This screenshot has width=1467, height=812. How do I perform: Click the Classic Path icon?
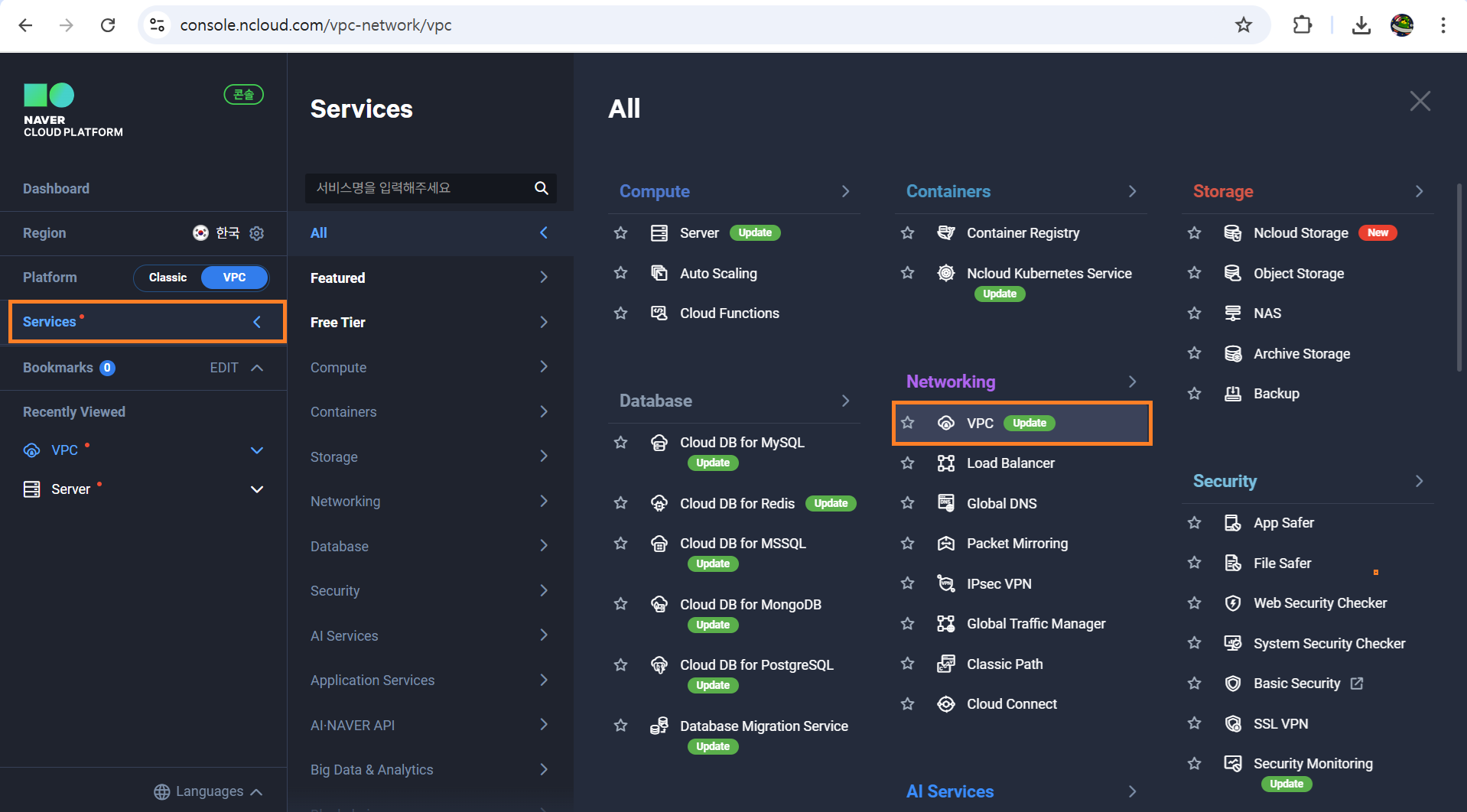point(946,664)
